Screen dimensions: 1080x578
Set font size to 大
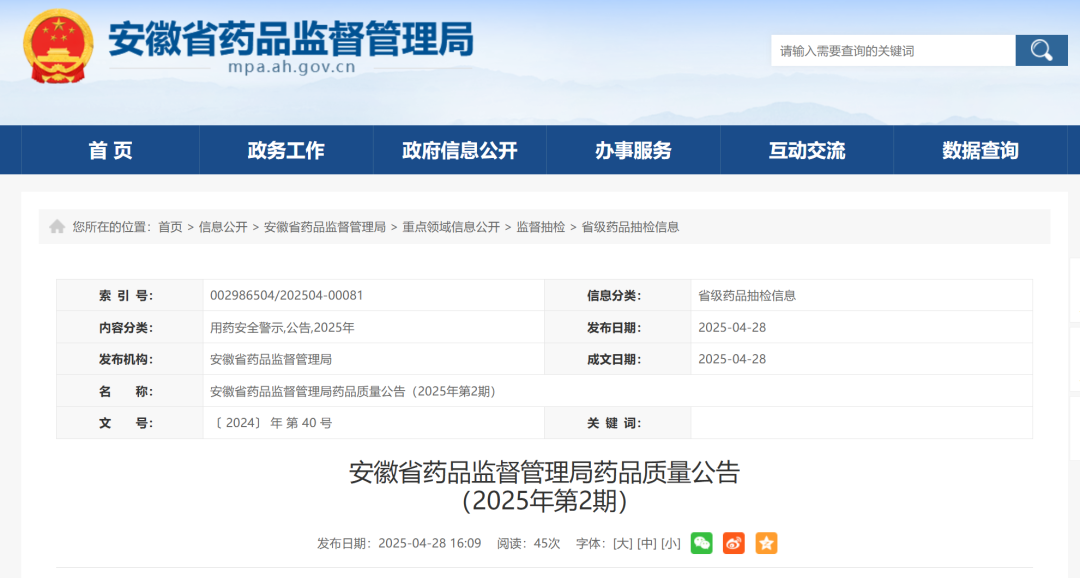pyautogui.click(x=623, y=544)
